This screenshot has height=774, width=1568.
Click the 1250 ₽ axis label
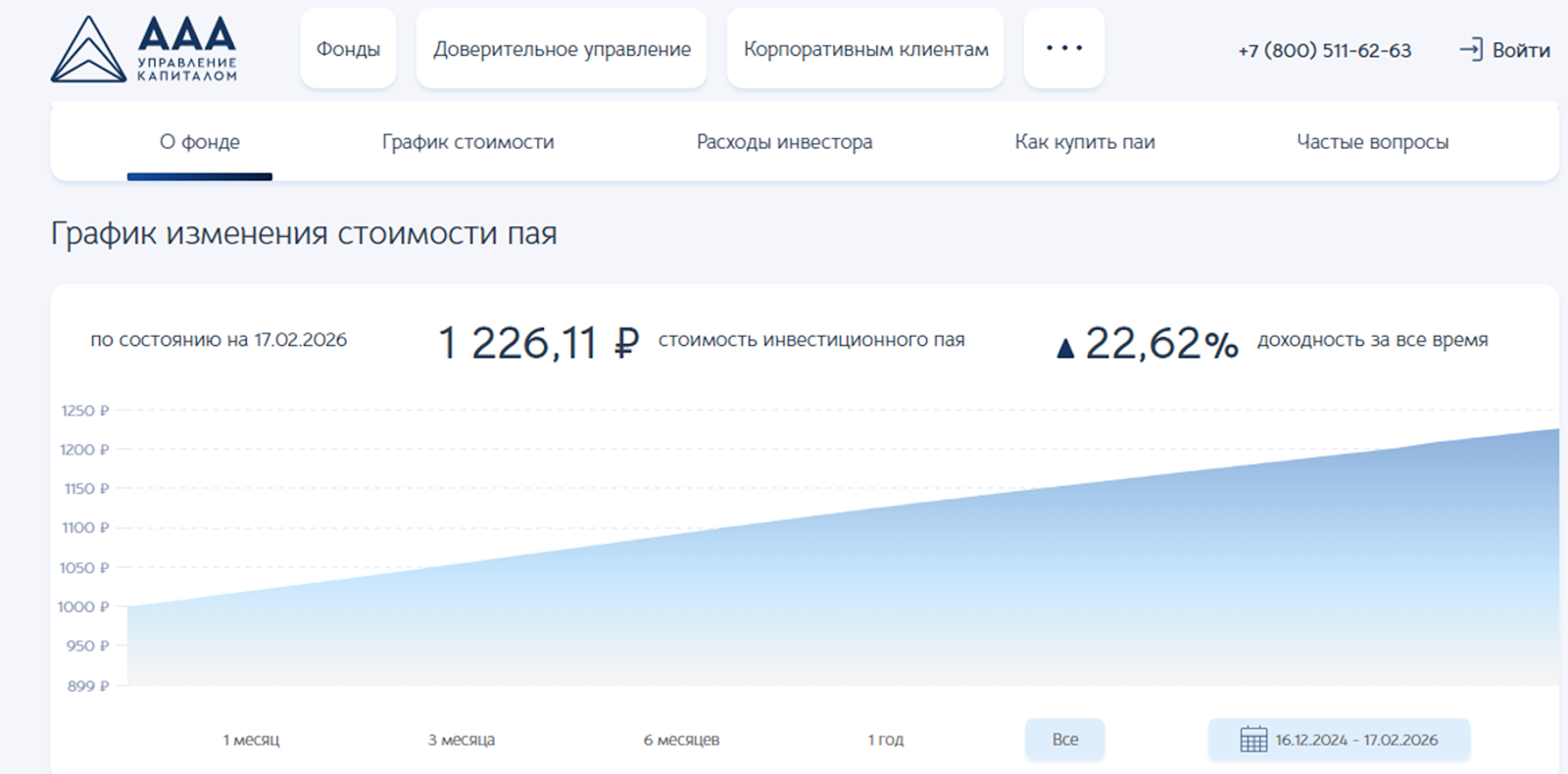coord(85,411)
